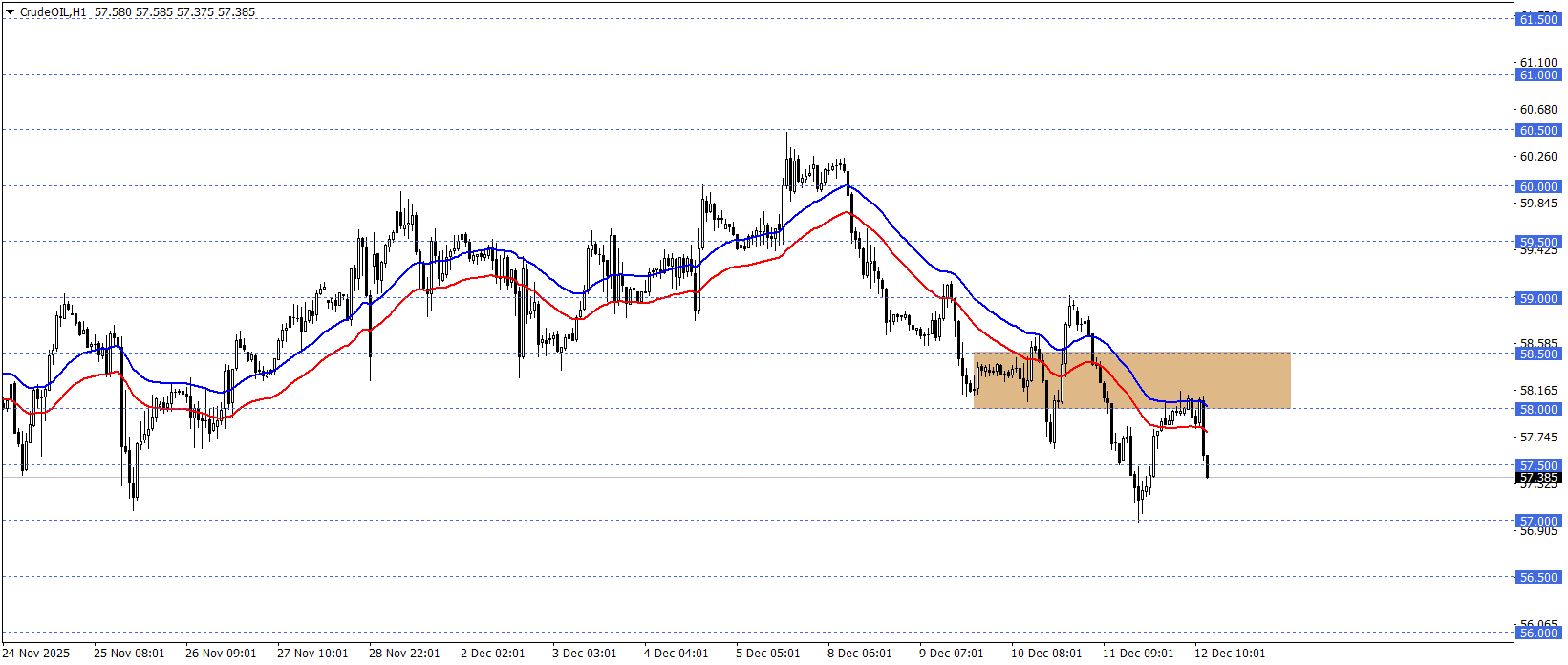Select the 61.000 price level label
The image size is (1568, 665).
pos(1537,75)
